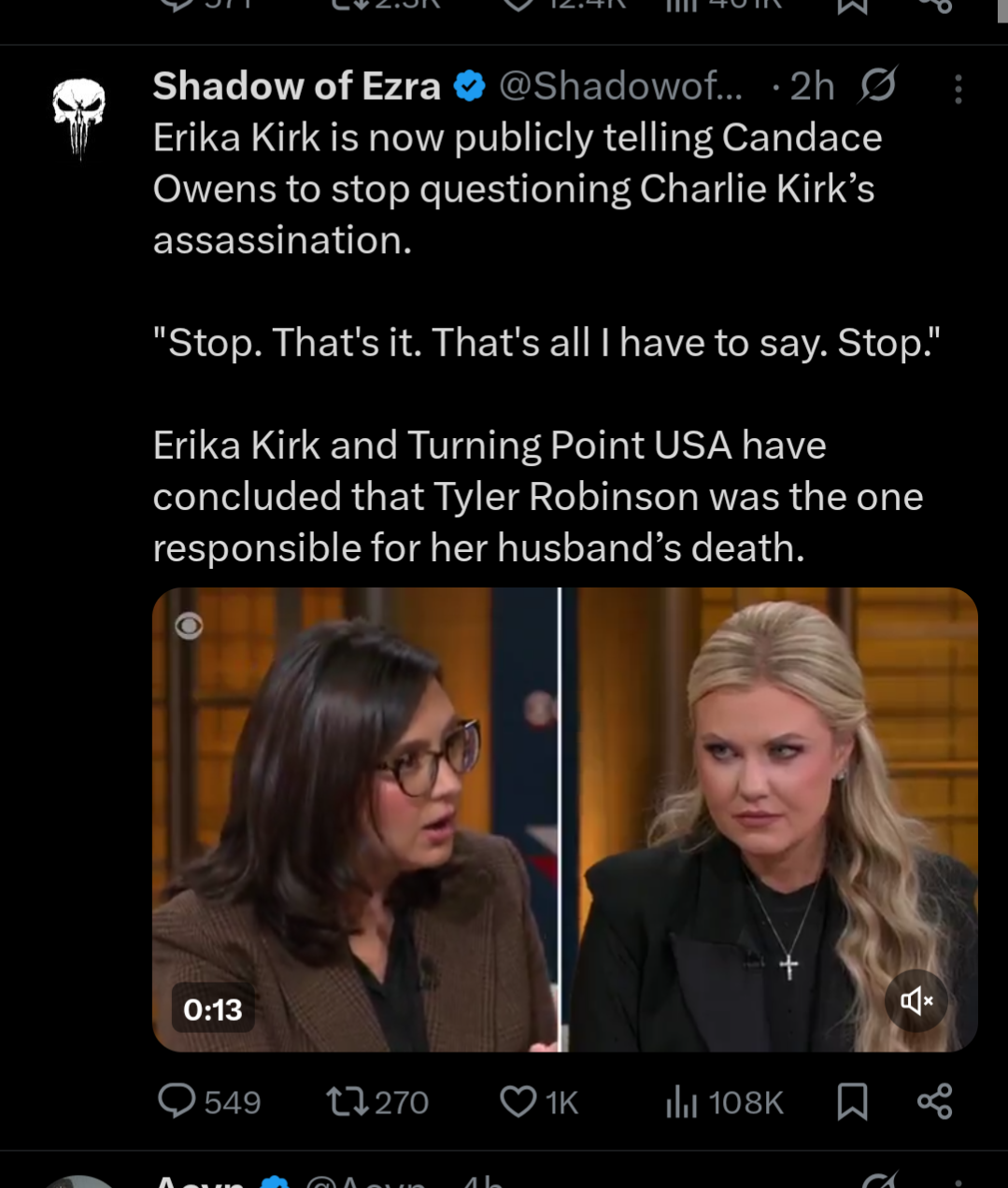This screenshot has height=1188, width=1008.
Task: Click the 2h post timestamp
Action: (812, 86)
